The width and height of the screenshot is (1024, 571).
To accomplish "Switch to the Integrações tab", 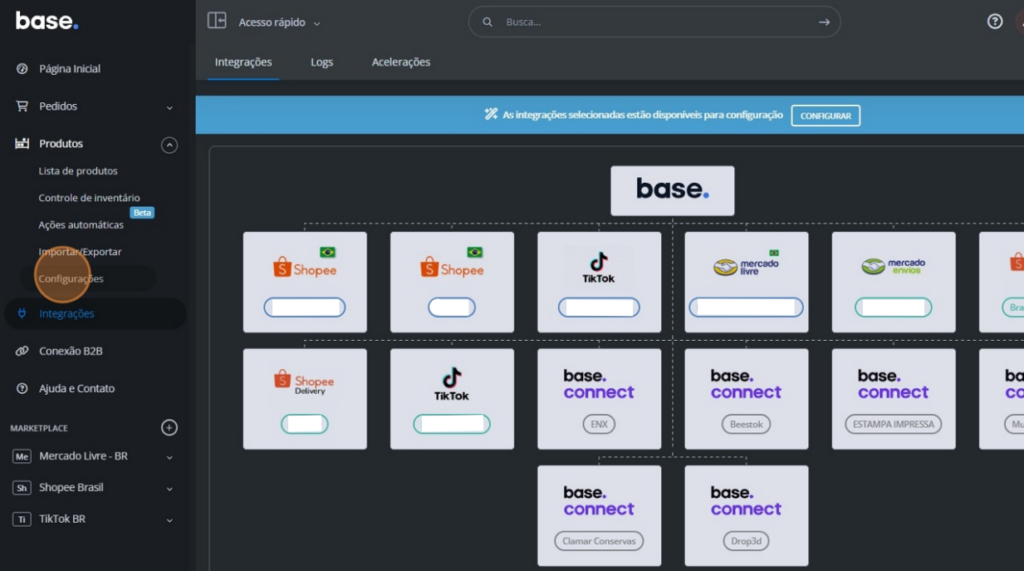I will pos(243,62).
